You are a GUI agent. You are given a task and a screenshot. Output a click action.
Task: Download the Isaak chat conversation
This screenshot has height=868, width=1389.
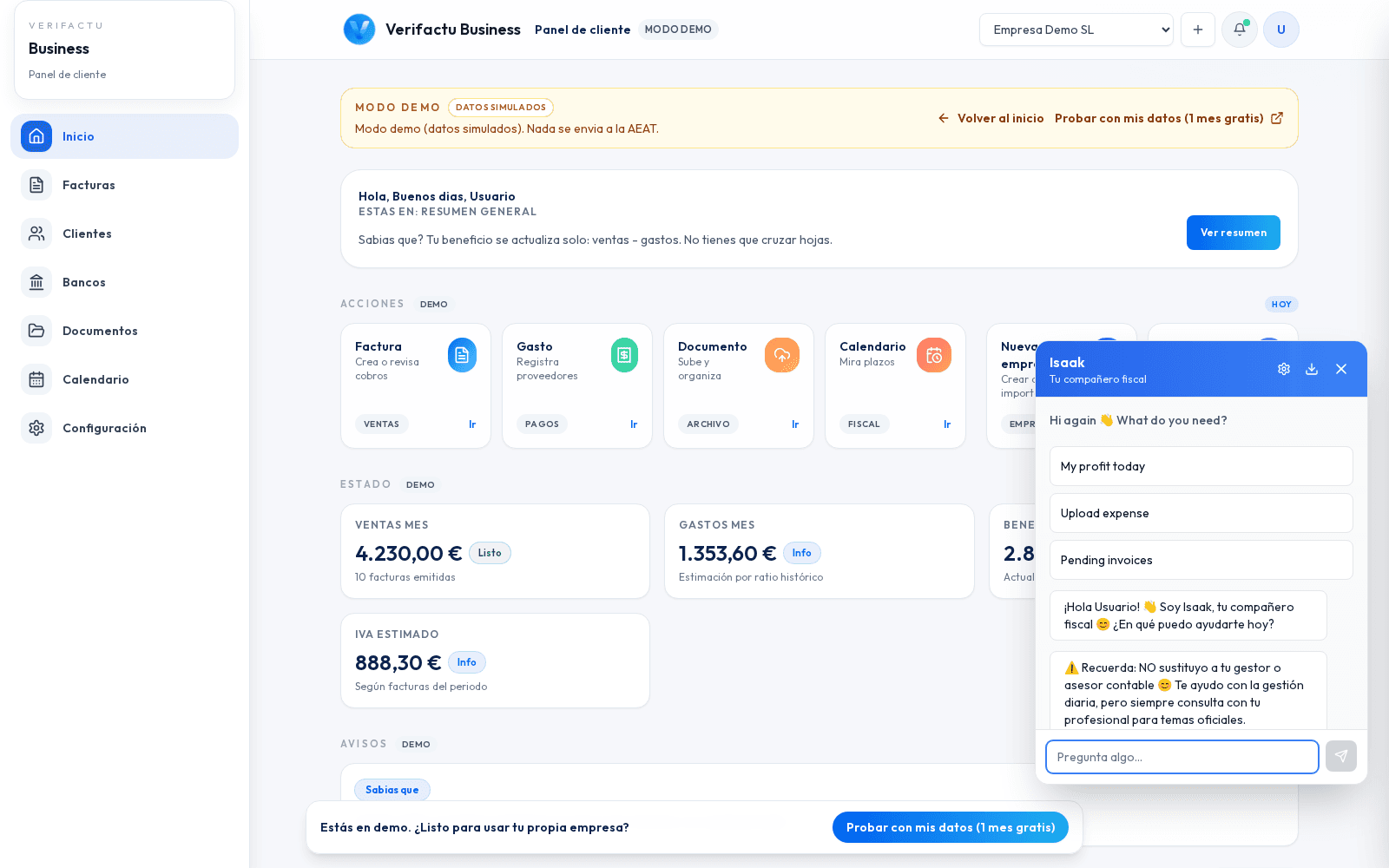(1312, 369)
